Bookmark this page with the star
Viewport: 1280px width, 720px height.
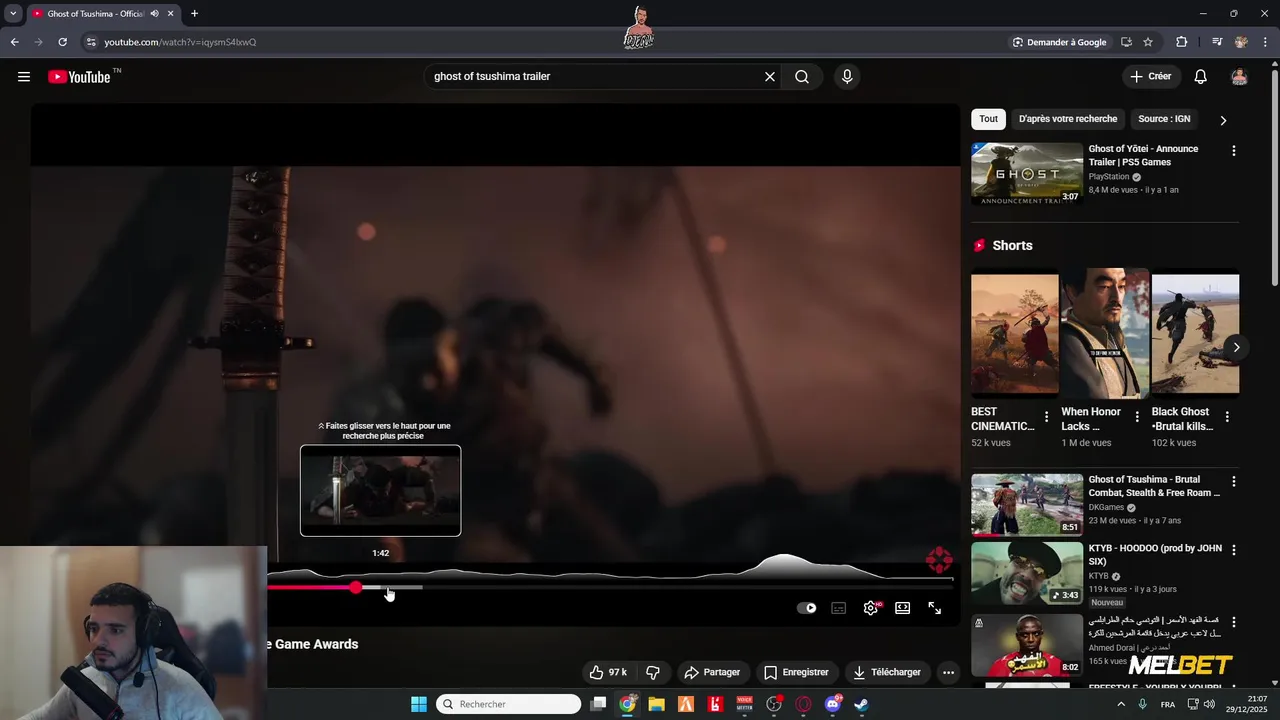pyautogui.click(x=1148, y=42)
